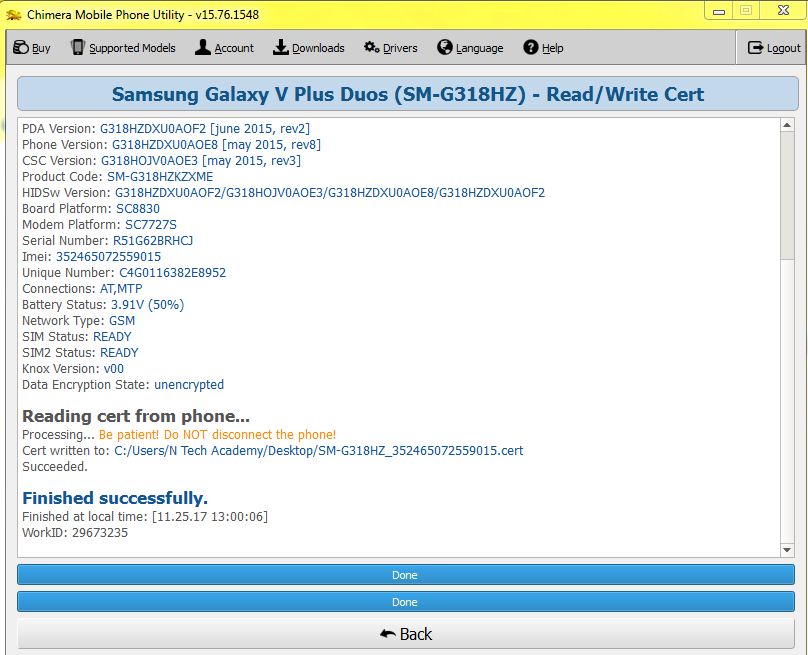Click the Reading cert from phone heading
The height and width of the screenshot is (655, 808).
point(136,416)
